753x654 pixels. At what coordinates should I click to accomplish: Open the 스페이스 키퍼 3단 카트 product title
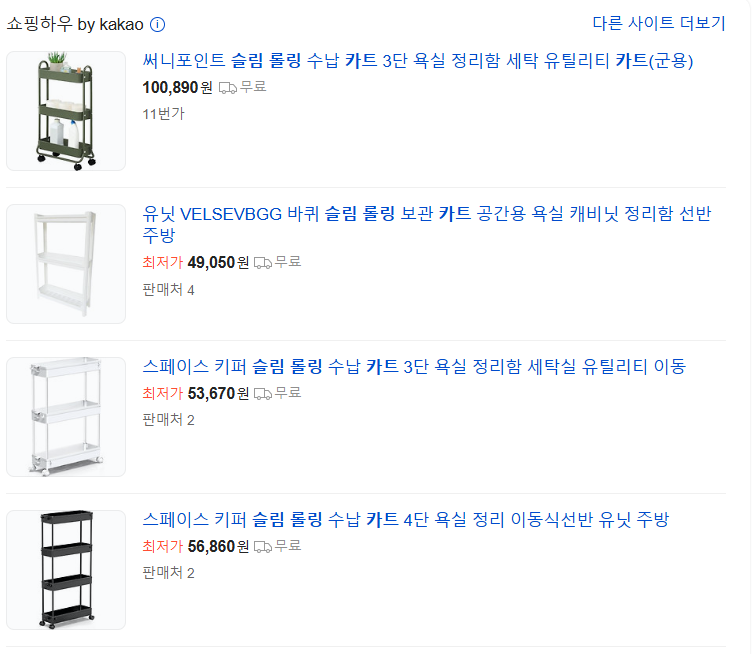(414, 367)
